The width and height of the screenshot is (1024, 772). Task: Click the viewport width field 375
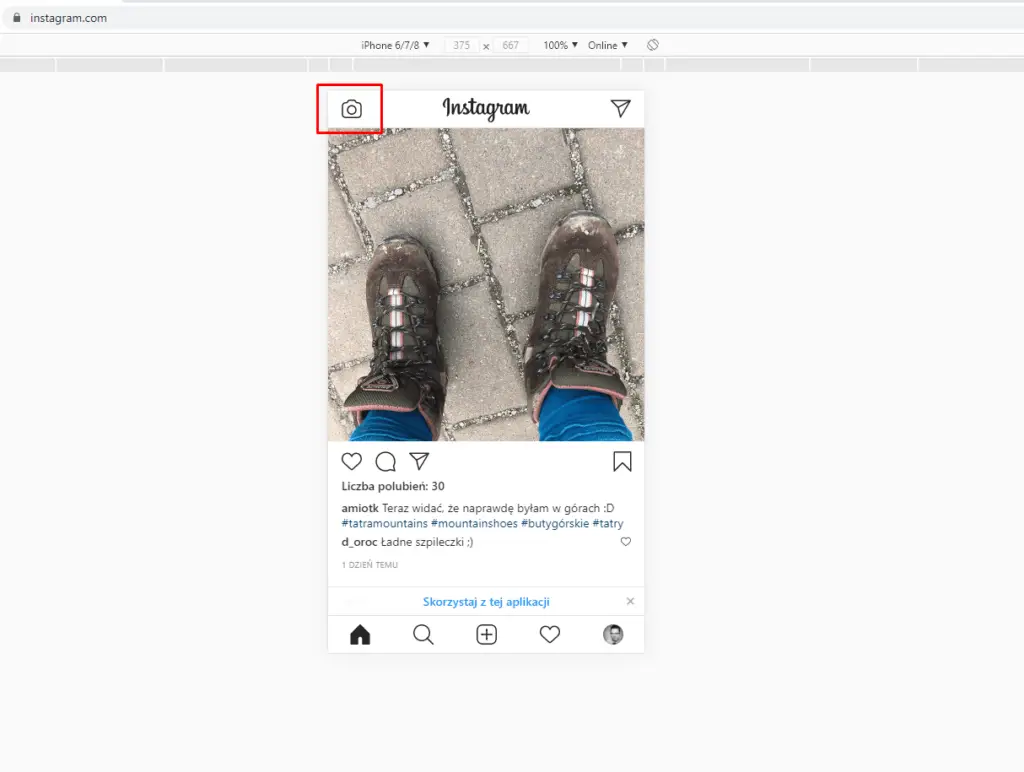pyautogui.click(x=461, y=45)
